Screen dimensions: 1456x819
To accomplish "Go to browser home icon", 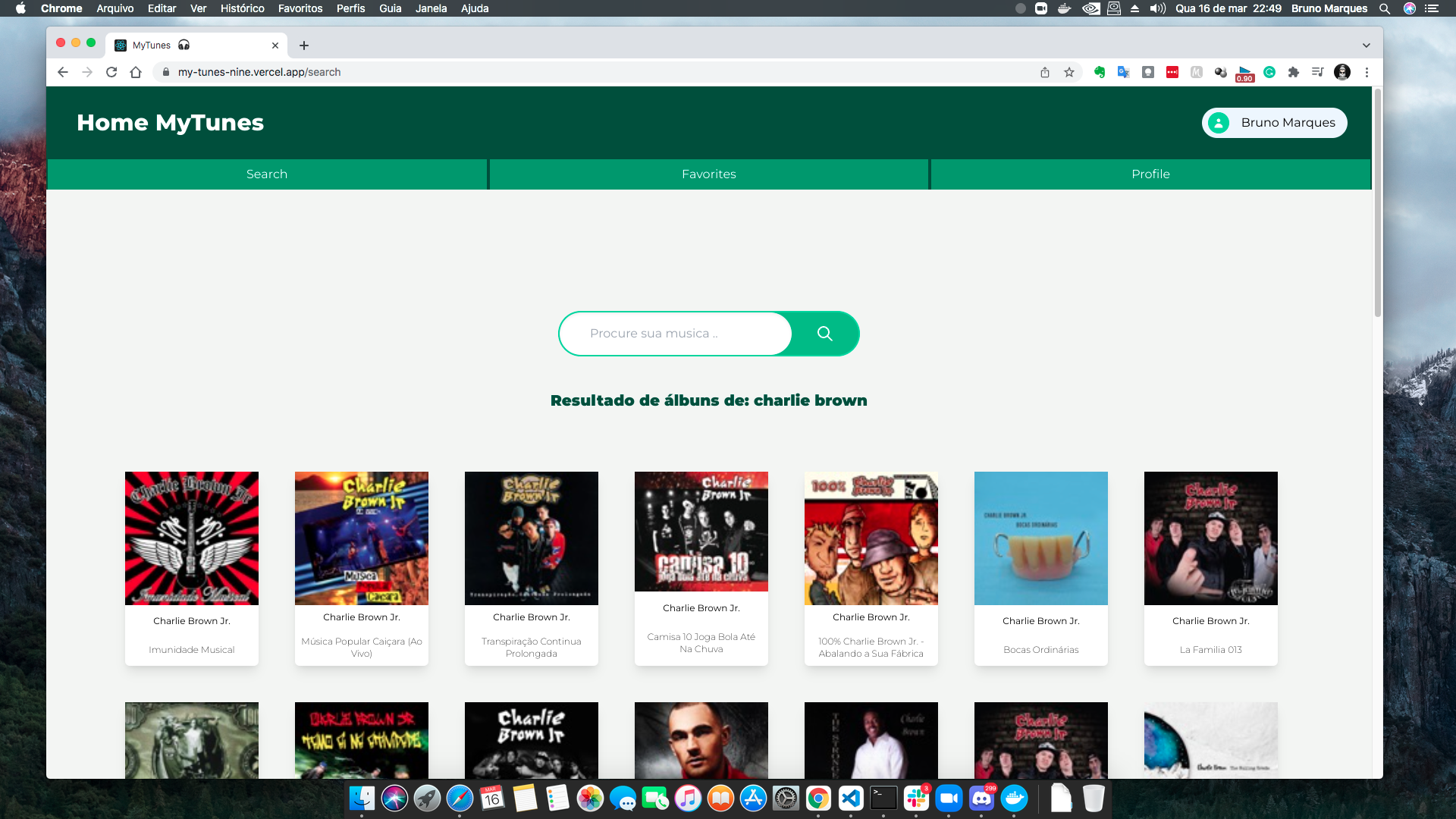I will (136, 72).
